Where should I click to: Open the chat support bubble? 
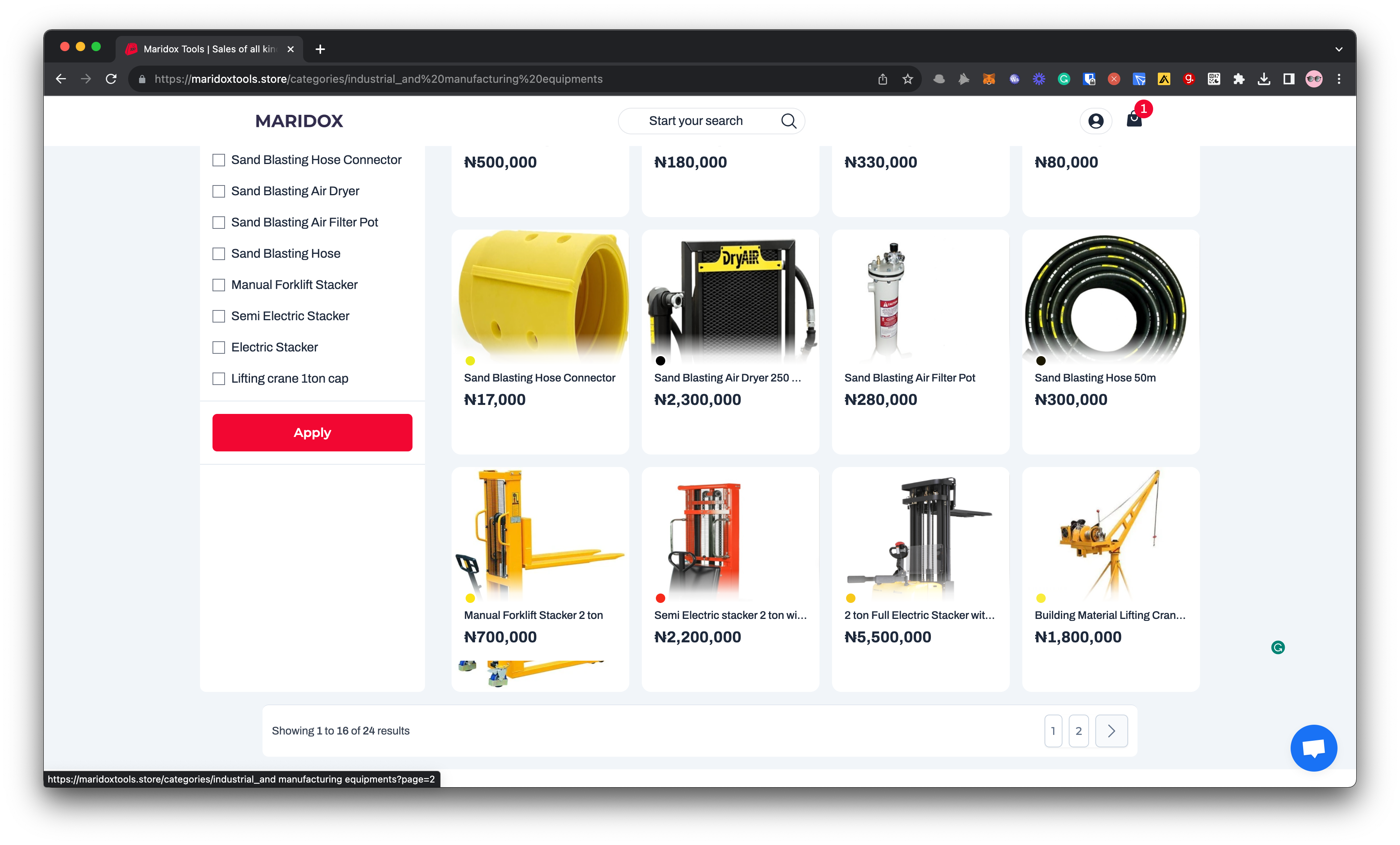coord(1314,748)
